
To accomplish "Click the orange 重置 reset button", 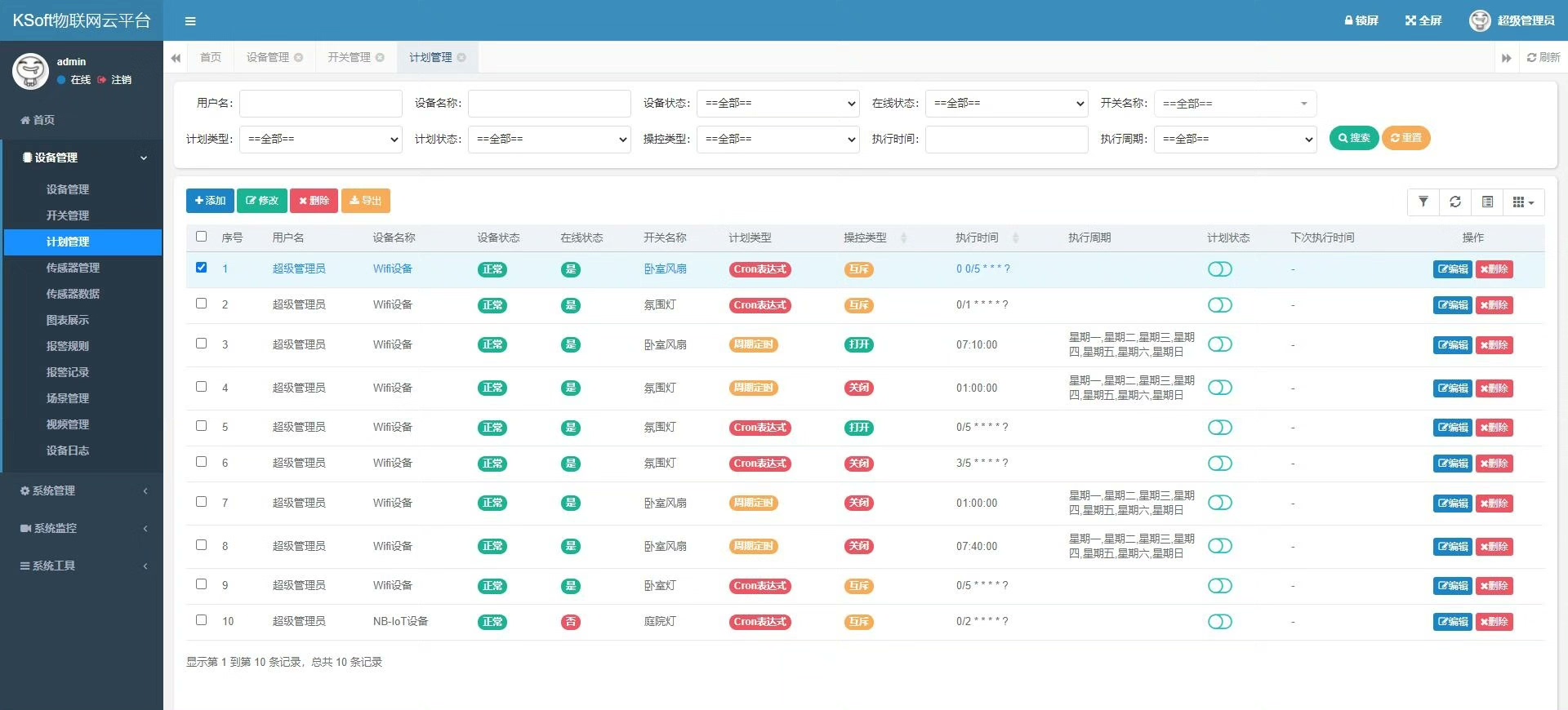I will (1405, 139).
